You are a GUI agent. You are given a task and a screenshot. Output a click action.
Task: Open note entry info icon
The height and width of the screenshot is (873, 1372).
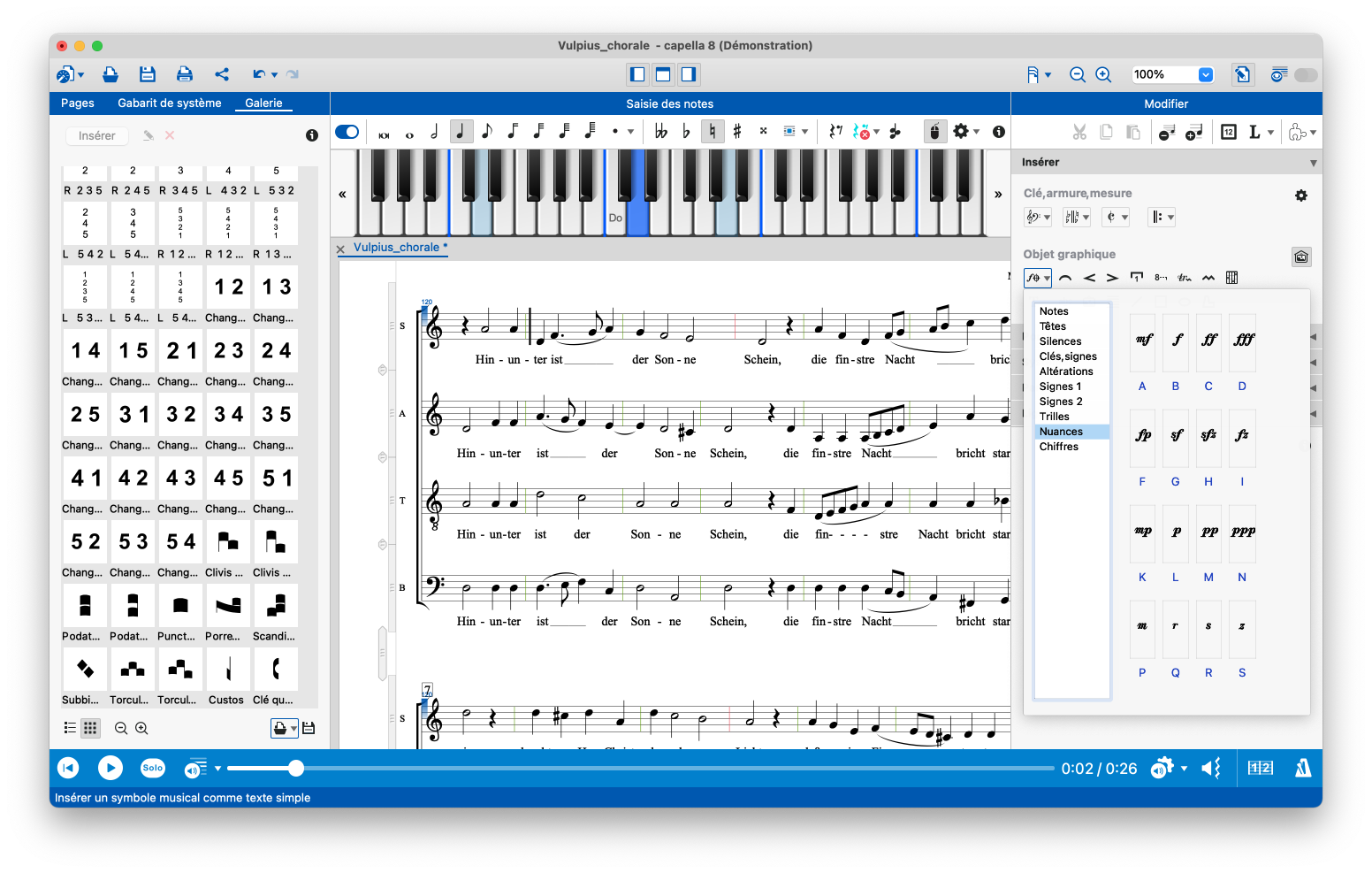(x=999, y=132)
